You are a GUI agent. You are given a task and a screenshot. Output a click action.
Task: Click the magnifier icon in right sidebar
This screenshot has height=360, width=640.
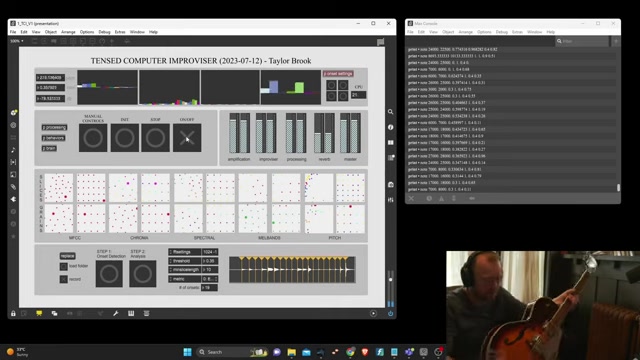point(391,112)
